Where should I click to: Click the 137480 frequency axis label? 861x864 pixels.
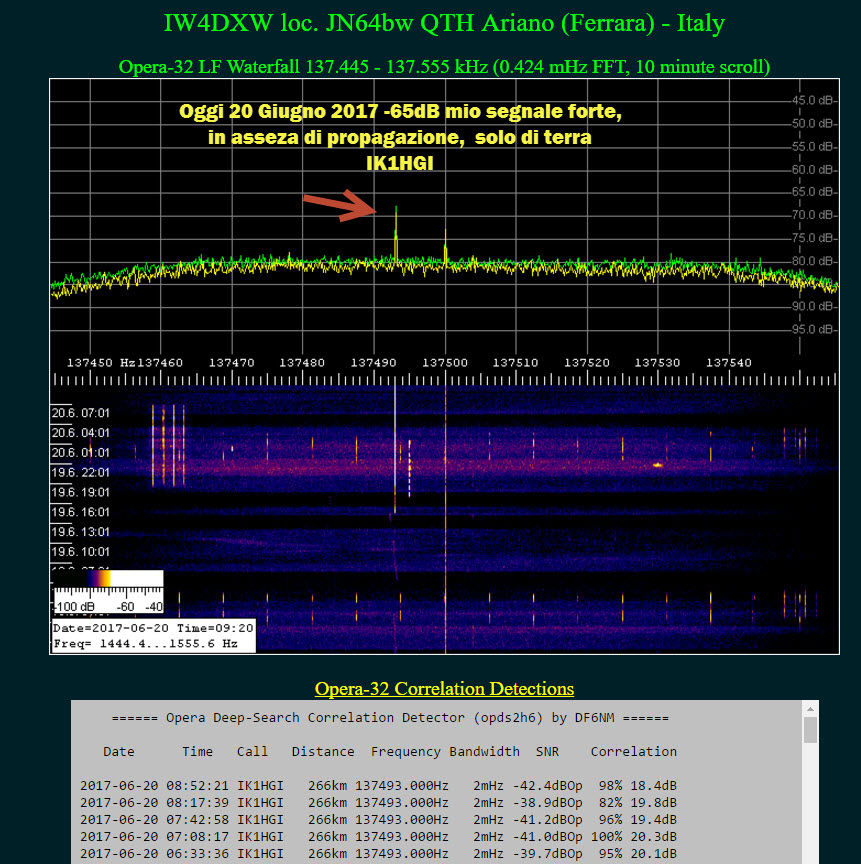click(x=302, y=363)
